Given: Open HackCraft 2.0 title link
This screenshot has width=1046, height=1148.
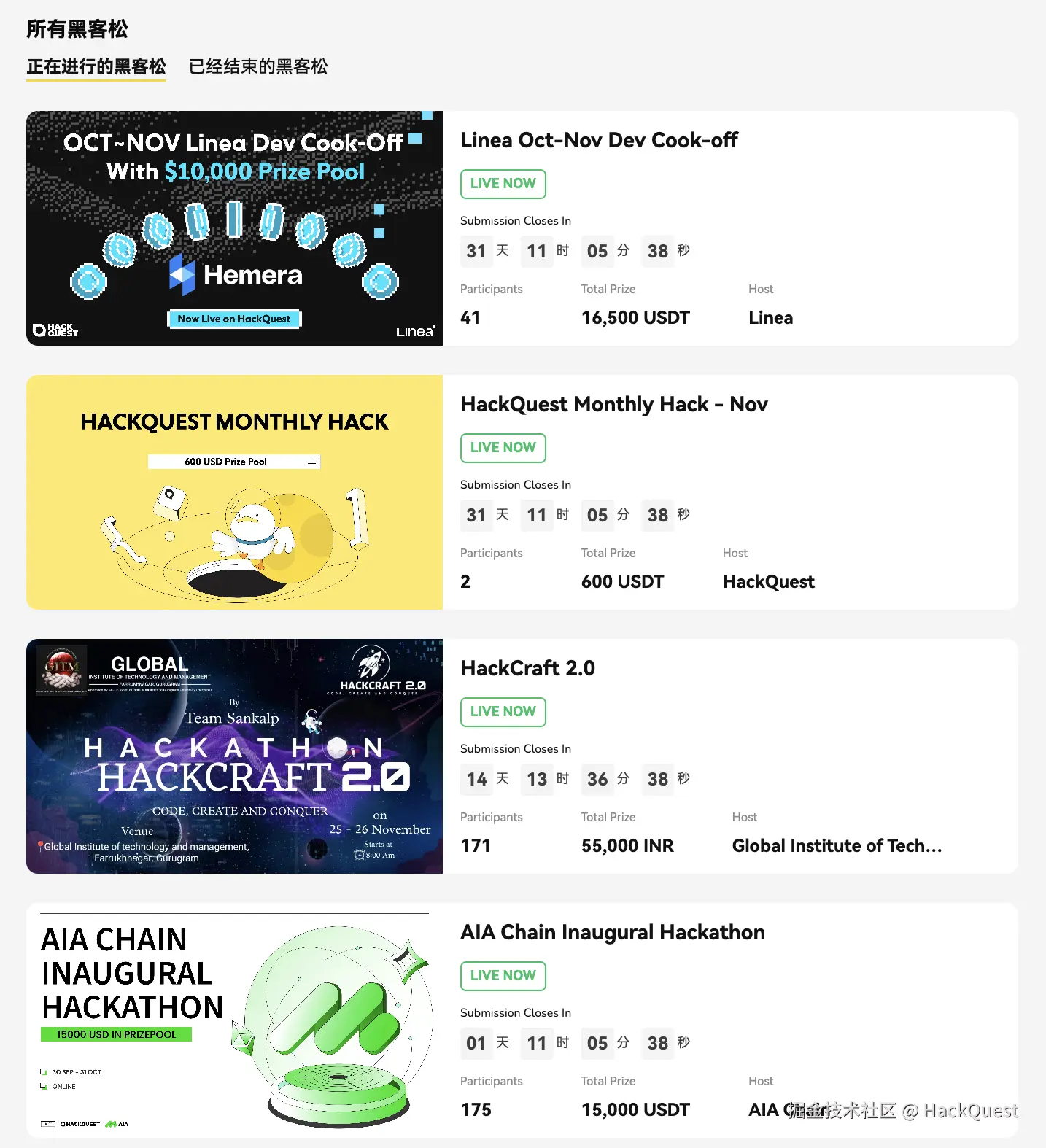Looking at the screenshot, I should pyautogui.click(x=527, y=668).
